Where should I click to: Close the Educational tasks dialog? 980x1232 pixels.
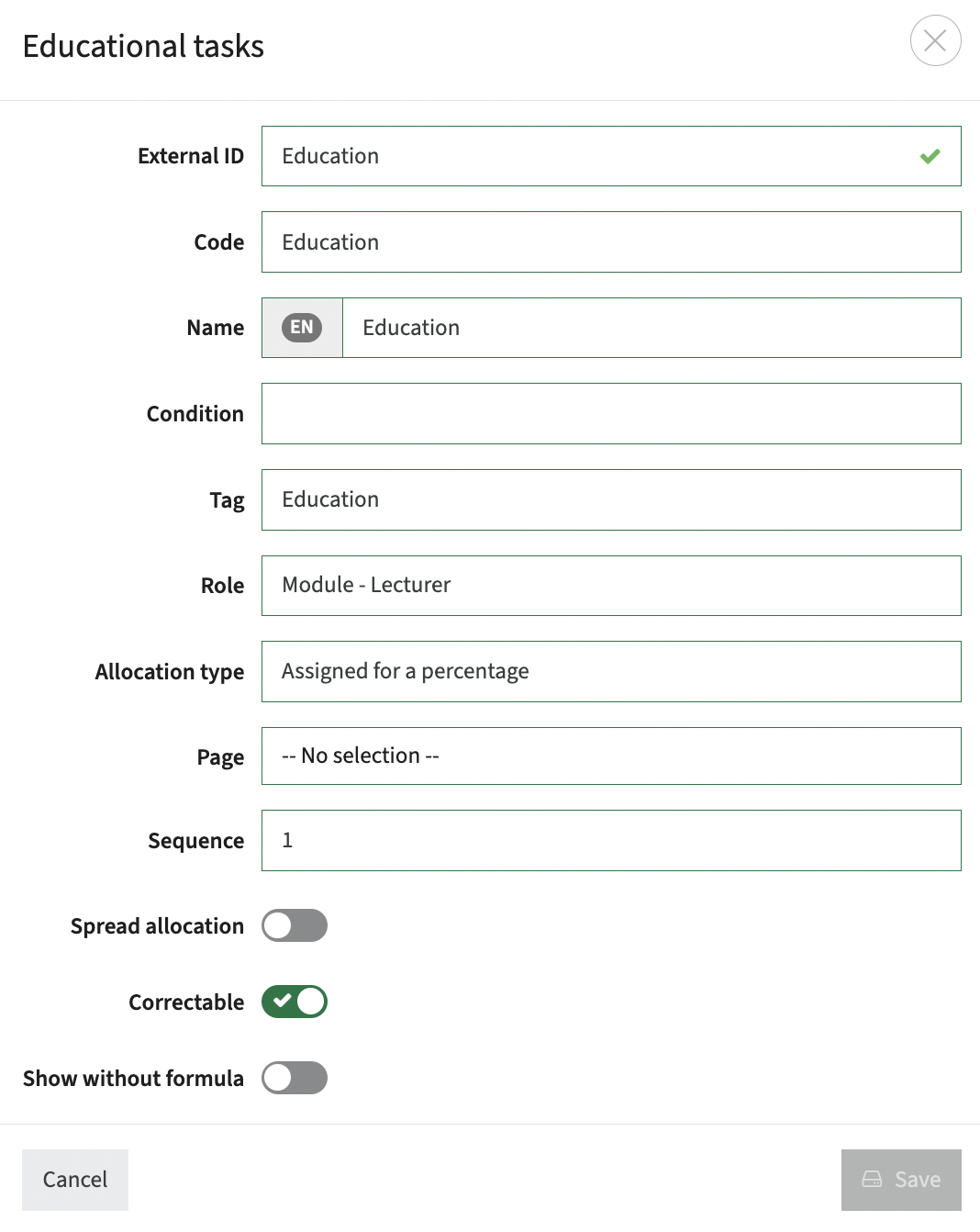935,40
